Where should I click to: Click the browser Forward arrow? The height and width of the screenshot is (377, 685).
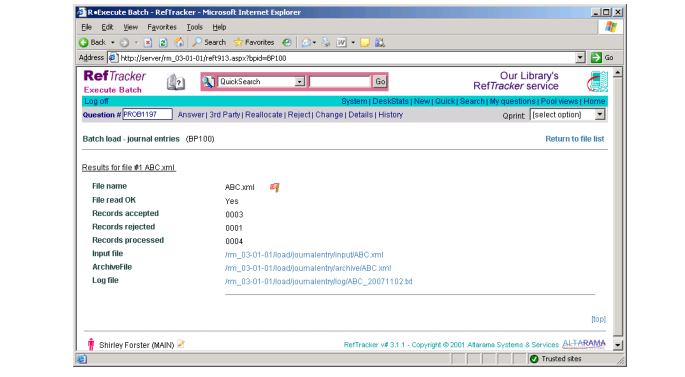pos(125,42)
